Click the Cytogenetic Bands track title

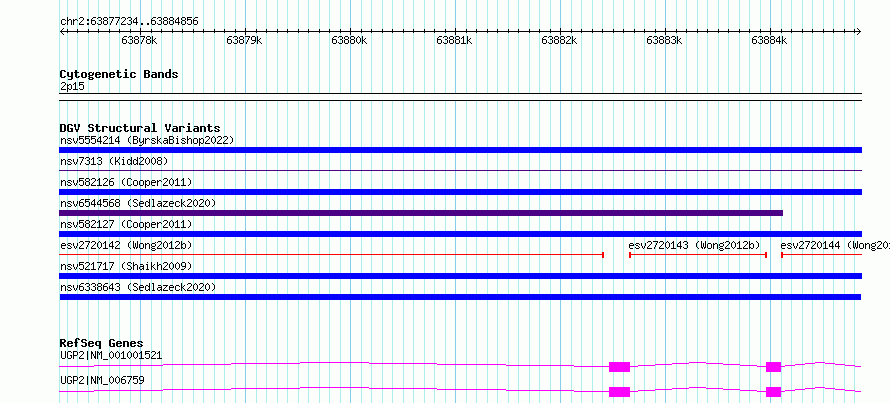coord(119,74)
